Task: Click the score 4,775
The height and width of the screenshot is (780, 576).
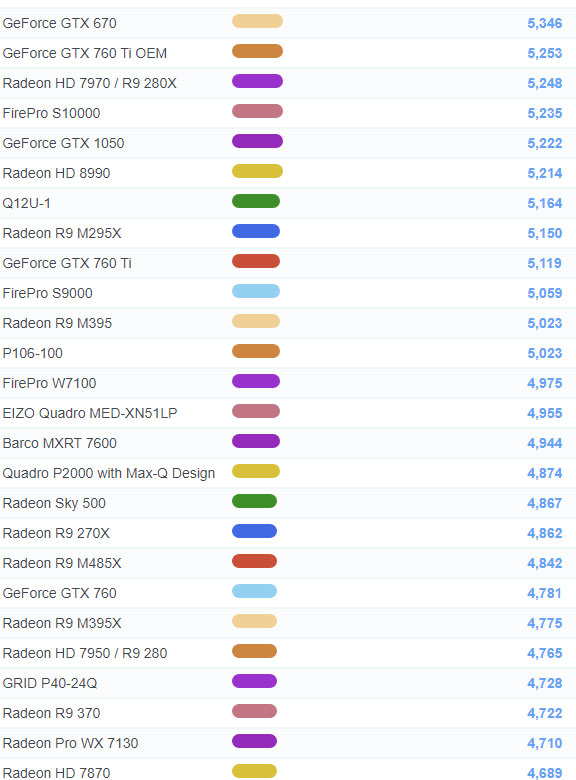Action: pyautogui.click(x=545, y=623)
